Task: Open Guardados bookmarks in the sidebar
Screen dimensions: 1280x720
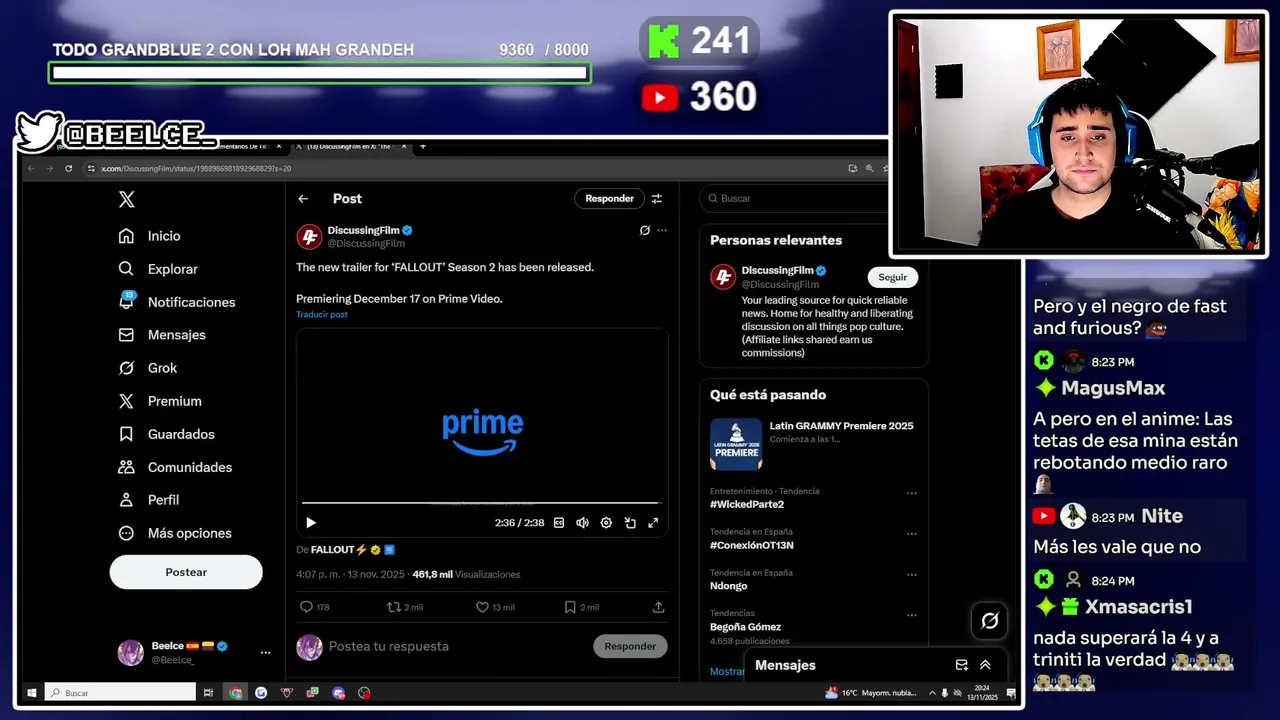Action: click(x=166, y=434)
